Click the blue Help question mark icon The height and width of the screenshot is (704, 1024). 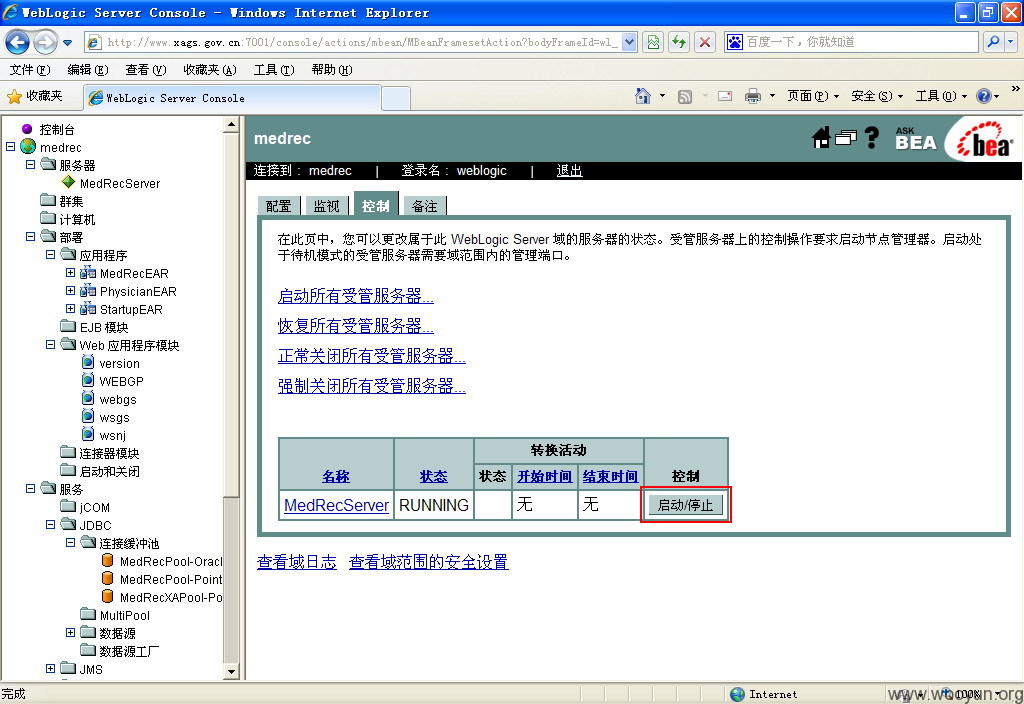984,96
